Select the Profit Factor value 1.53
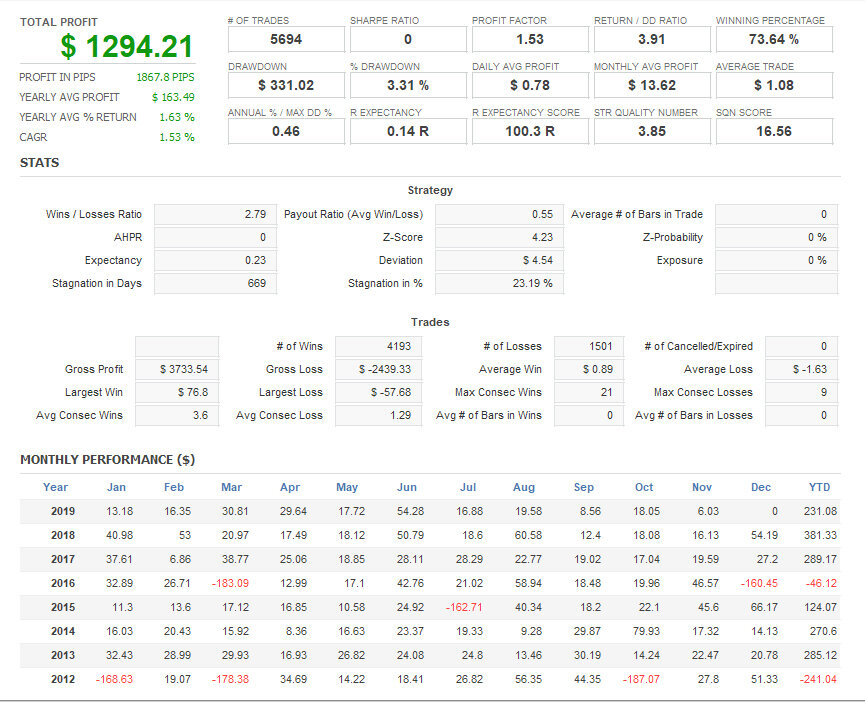The image size is (865, 702). [530, 40]
